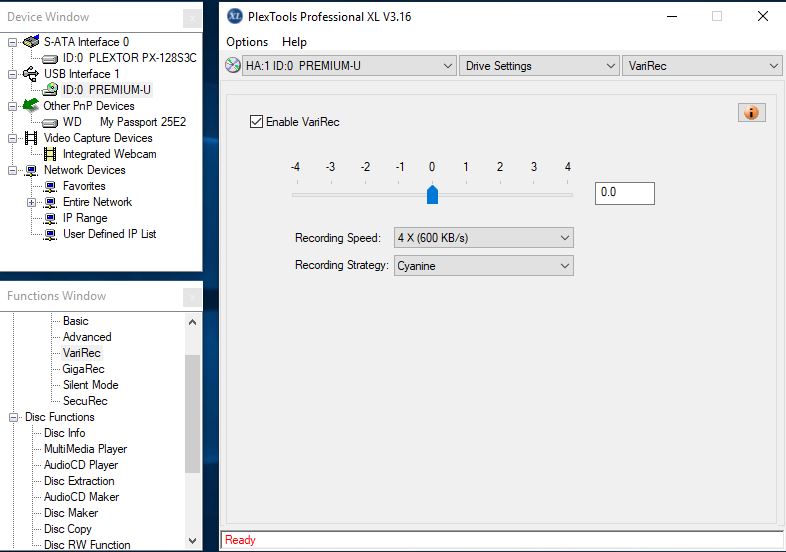Expand the Entire Network node

[x=32, y=203]
